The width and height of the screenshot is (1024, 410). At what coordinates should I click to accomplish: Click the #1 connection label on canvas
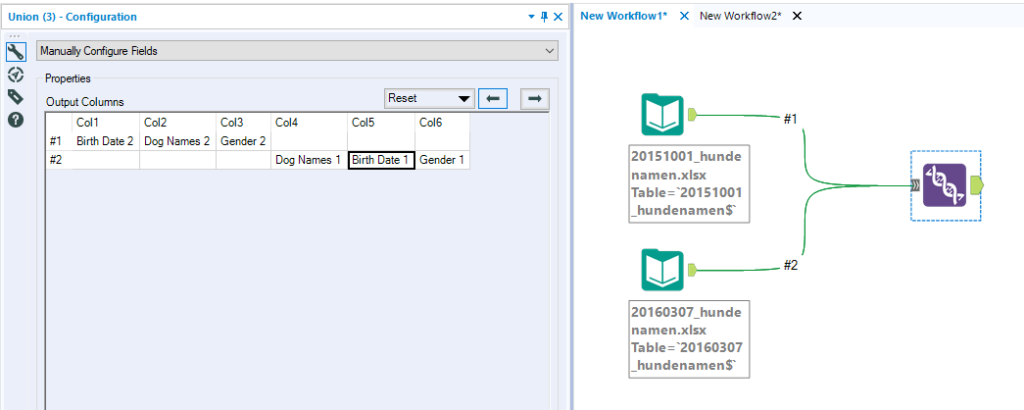791,118
